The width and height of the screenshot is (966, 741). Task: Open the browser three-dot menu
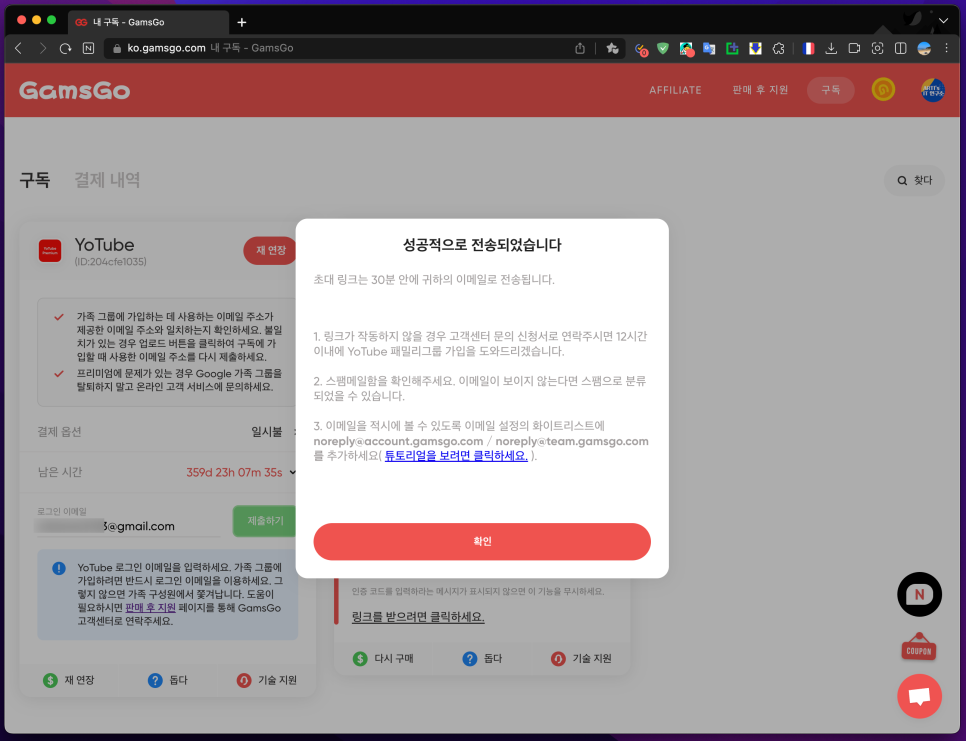pyautogui.click(x=947, y=48)
